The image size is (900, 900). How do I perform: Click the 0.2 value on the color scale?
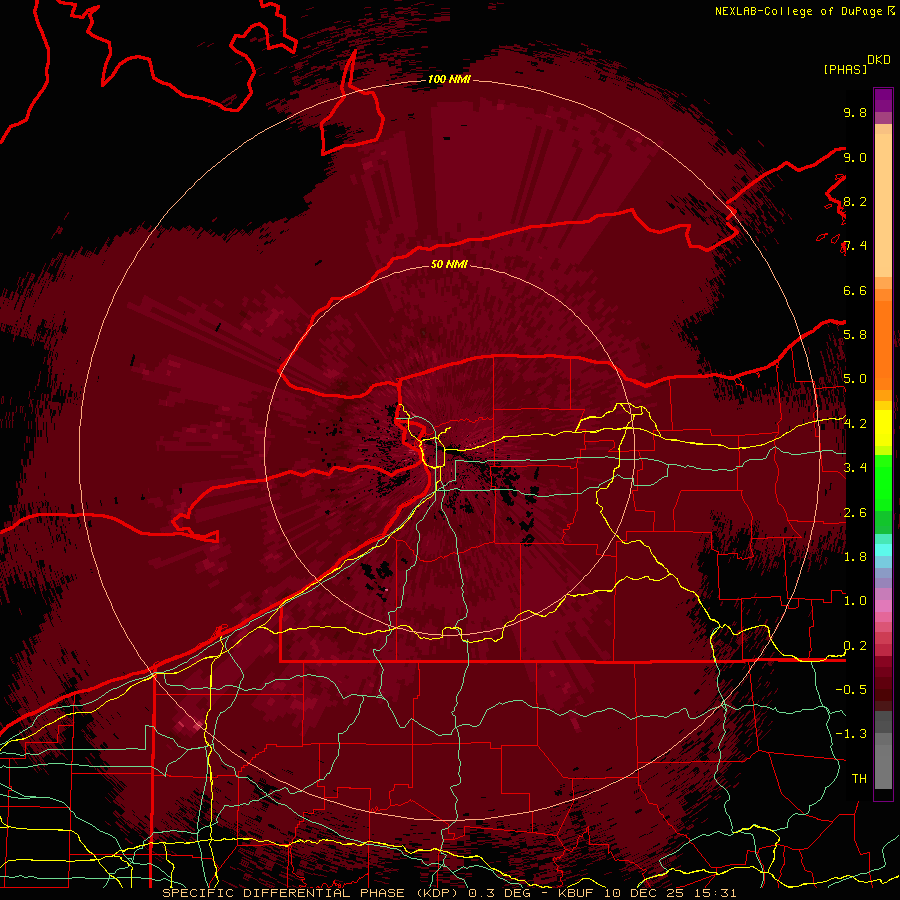click(855, 645)
